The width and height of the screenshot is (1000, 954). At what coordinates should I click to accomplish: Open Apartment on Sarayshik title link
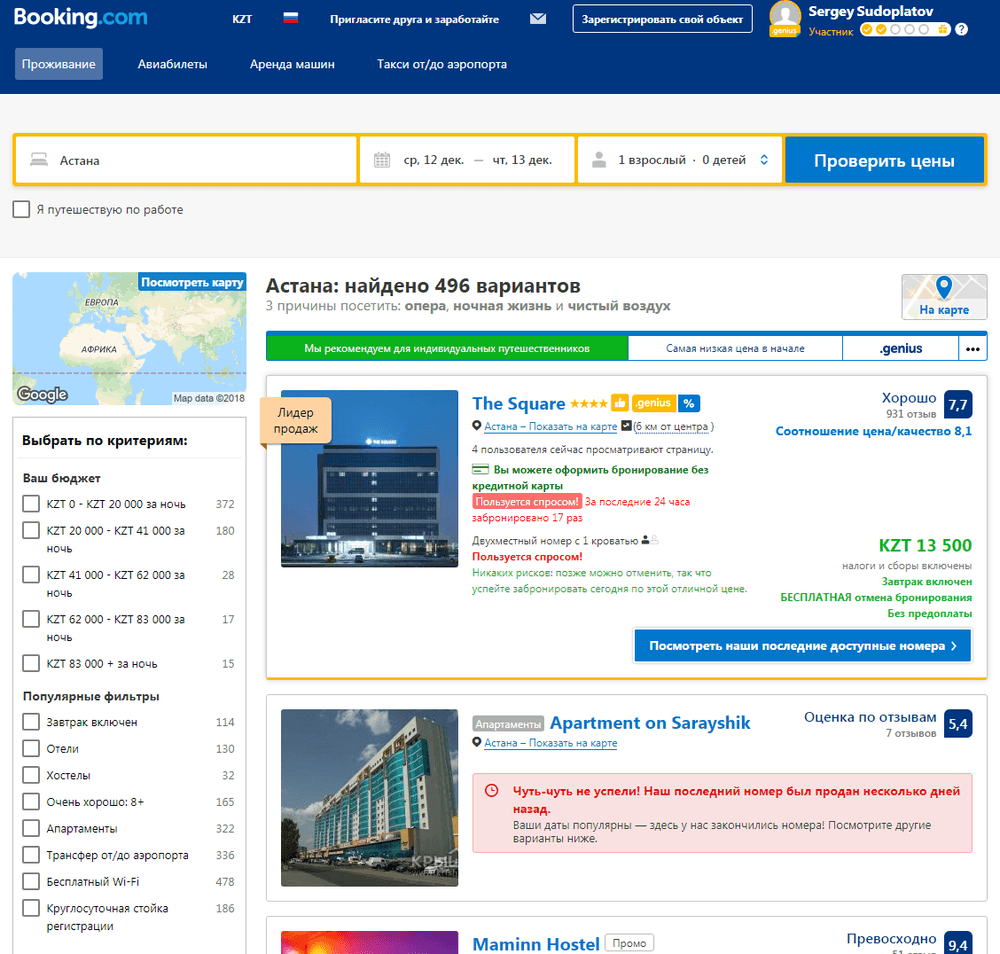tap(650, 723)
